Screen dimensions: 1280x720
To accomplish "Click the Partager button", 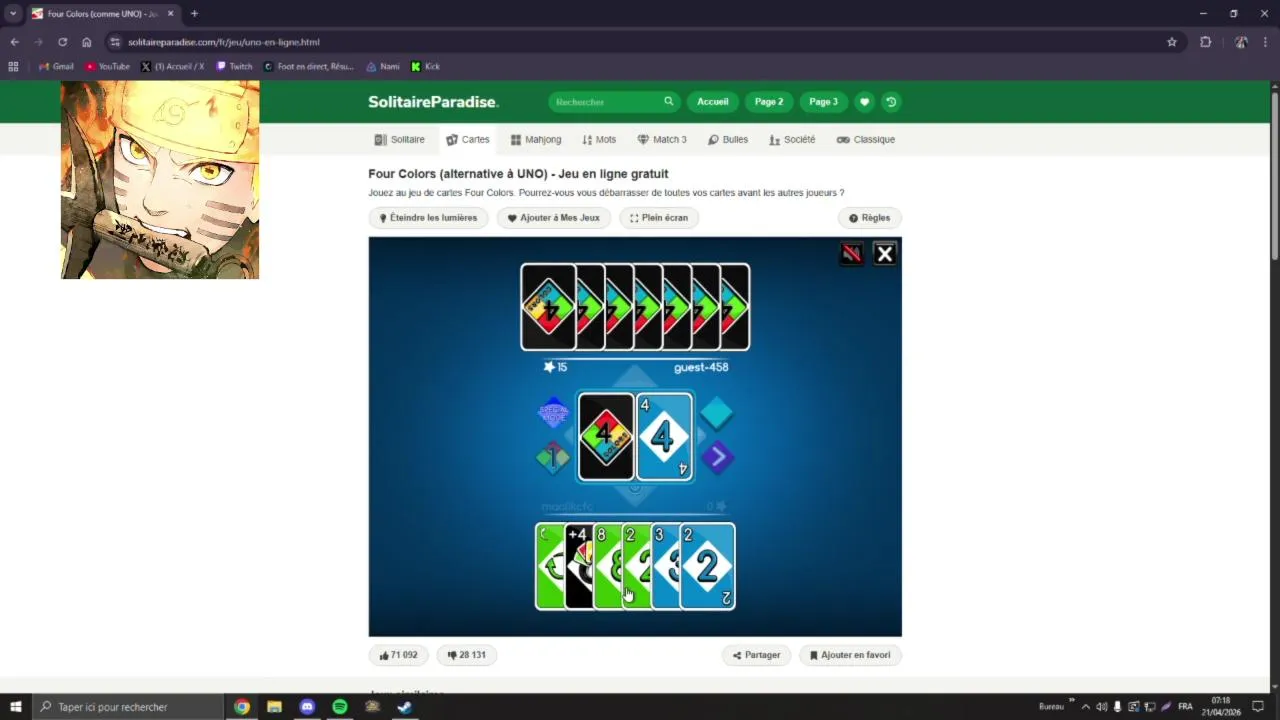I will 756,655.
